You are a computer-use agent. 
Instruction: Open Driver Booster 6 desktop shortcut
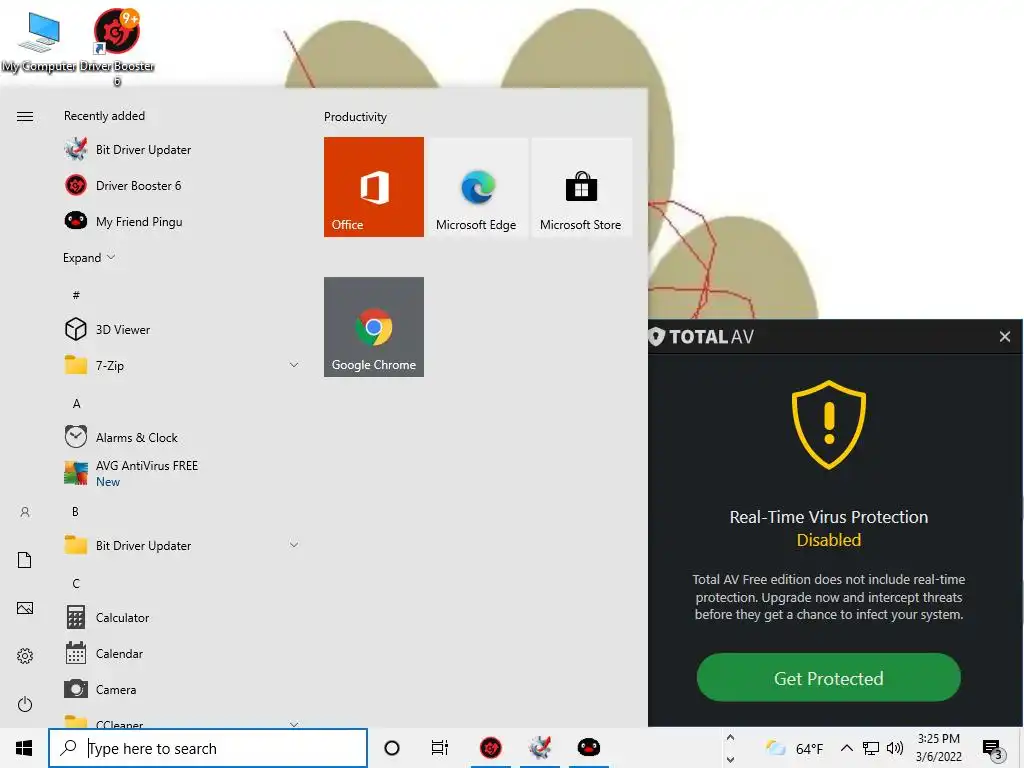click(117, 47)
